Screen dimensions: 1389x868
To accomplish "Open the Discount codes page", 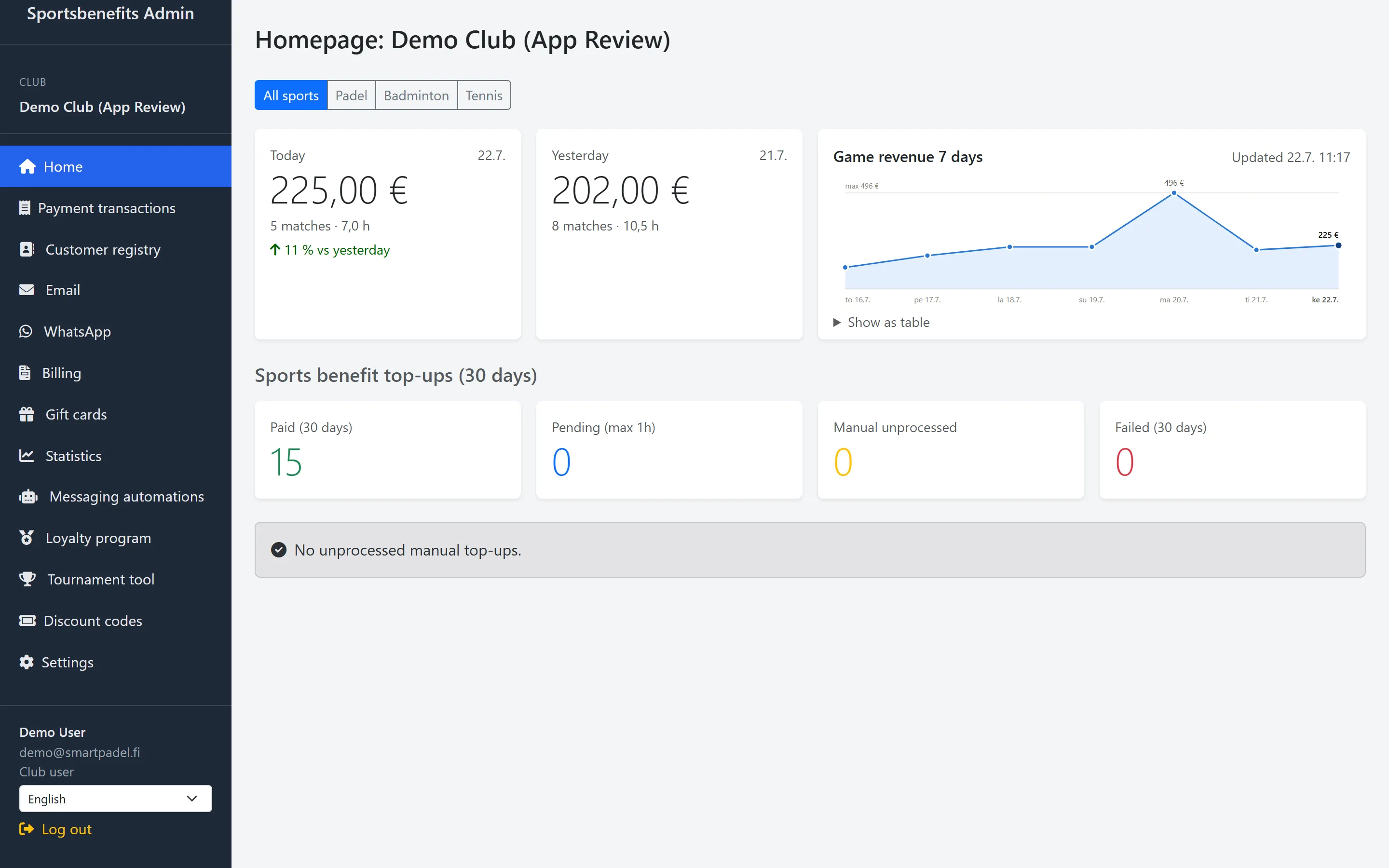I will (115, 621).
